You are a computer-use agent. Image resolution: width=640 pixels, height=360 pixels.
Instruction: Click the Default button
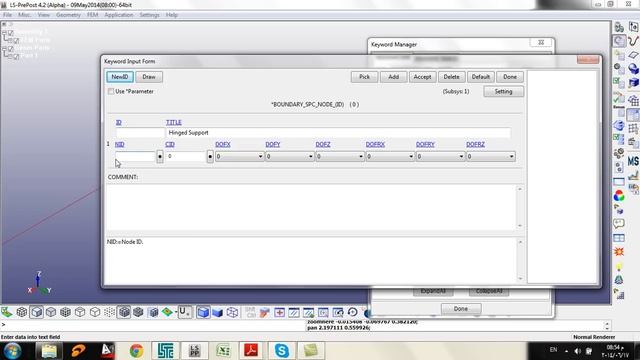480,77
